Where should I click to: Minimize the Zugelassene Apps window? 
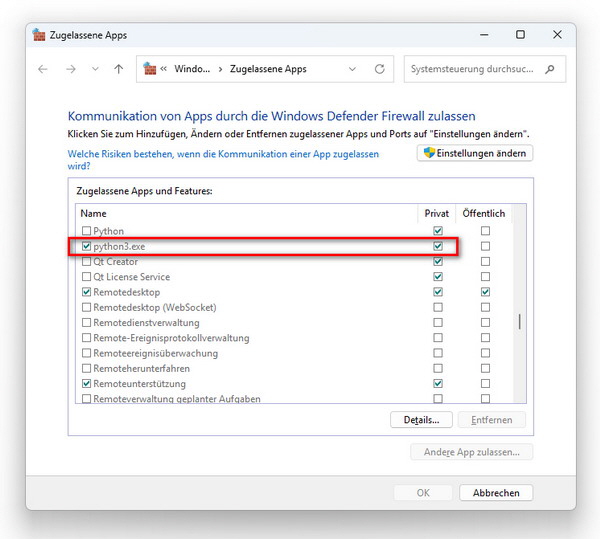pos(484,35)
